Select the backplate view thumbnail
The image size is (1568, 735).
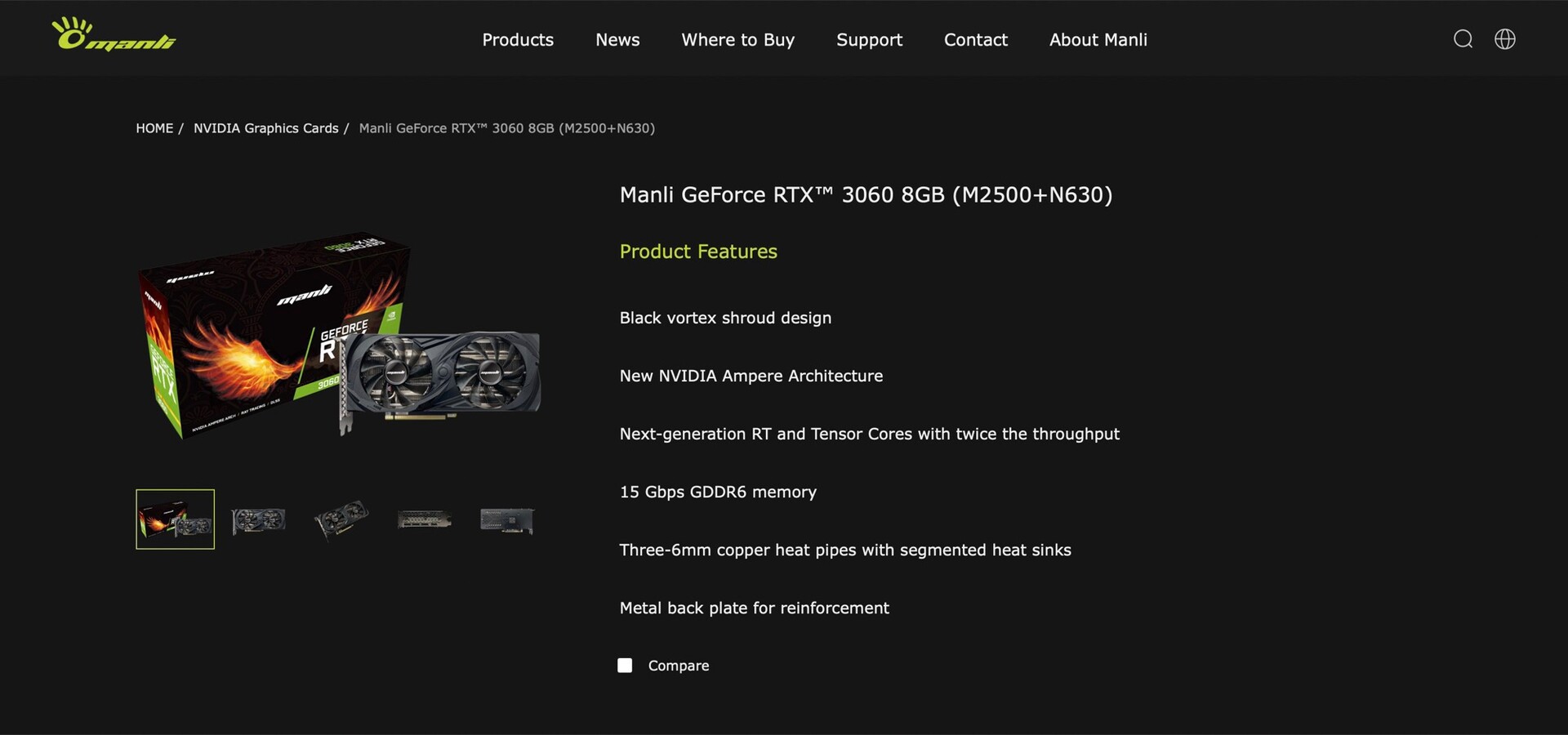click(x=507, y=520)
